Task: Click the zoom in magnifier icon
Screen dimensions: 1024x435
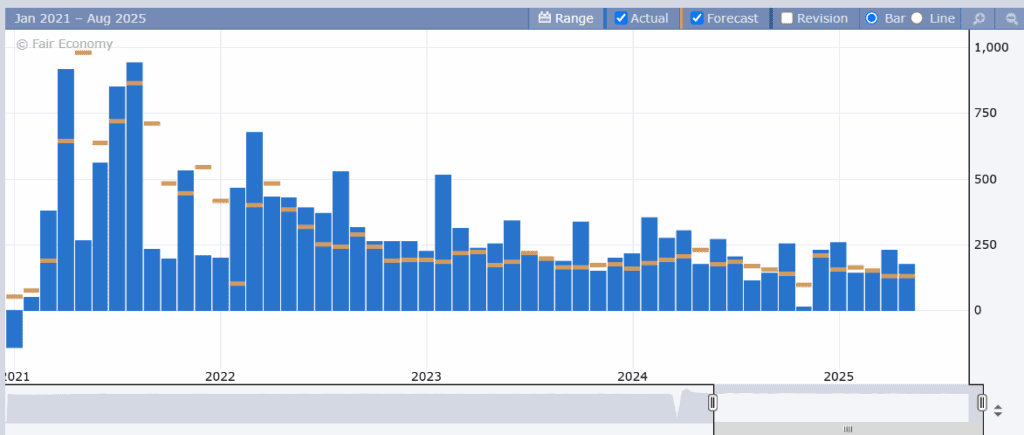Action: [979, 18]
